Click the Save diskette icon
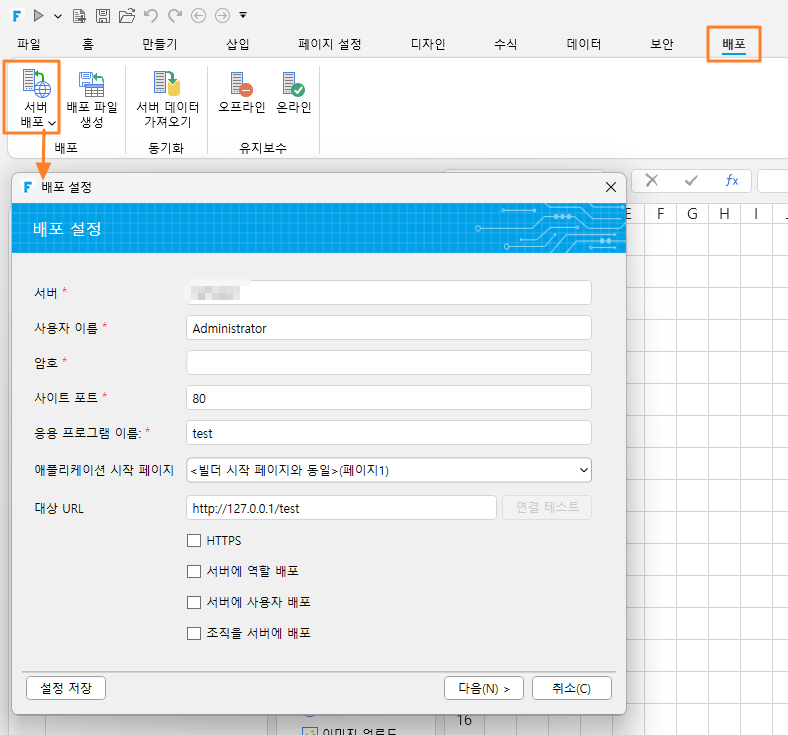Screen dimensions: 788x735 [x=103, y=16]
